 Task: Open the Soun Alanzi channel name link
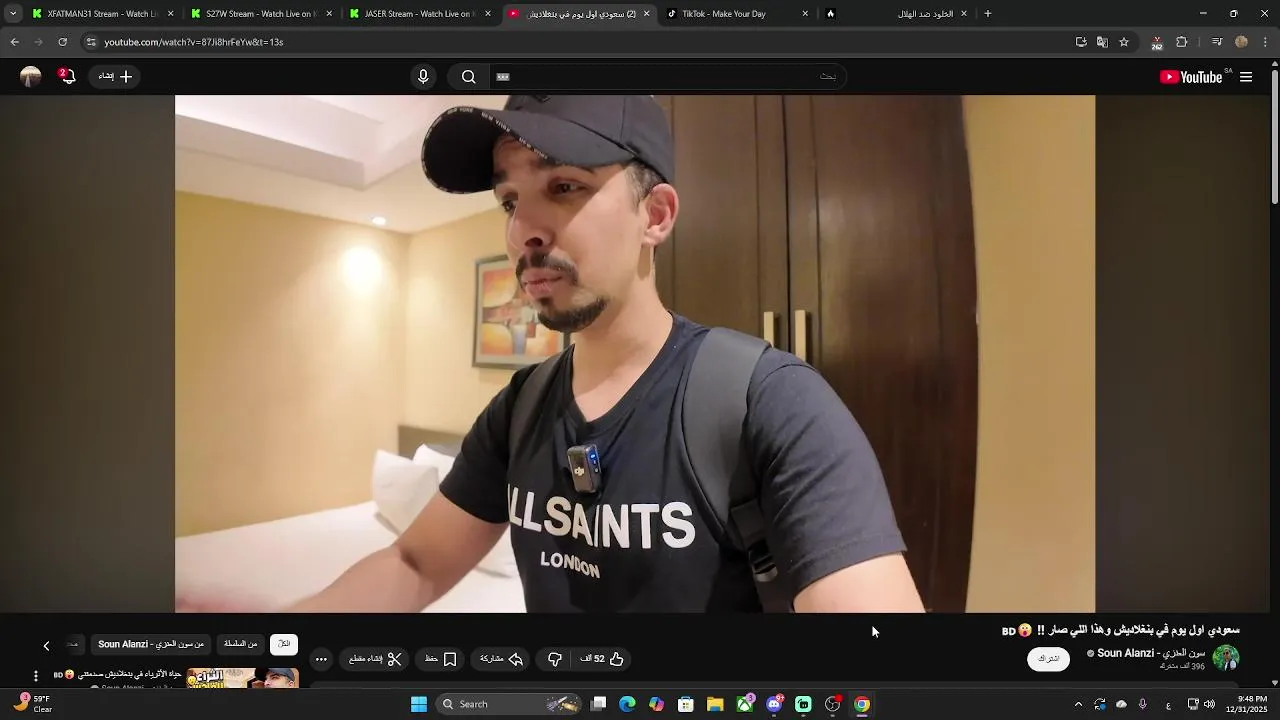tap(1151, 653)
